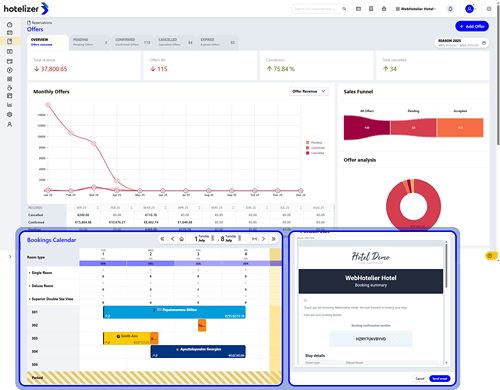Screen dimensions: 500x390
Task: Click Cancel in the email preview dialog
Action: (x=420, y=379)
